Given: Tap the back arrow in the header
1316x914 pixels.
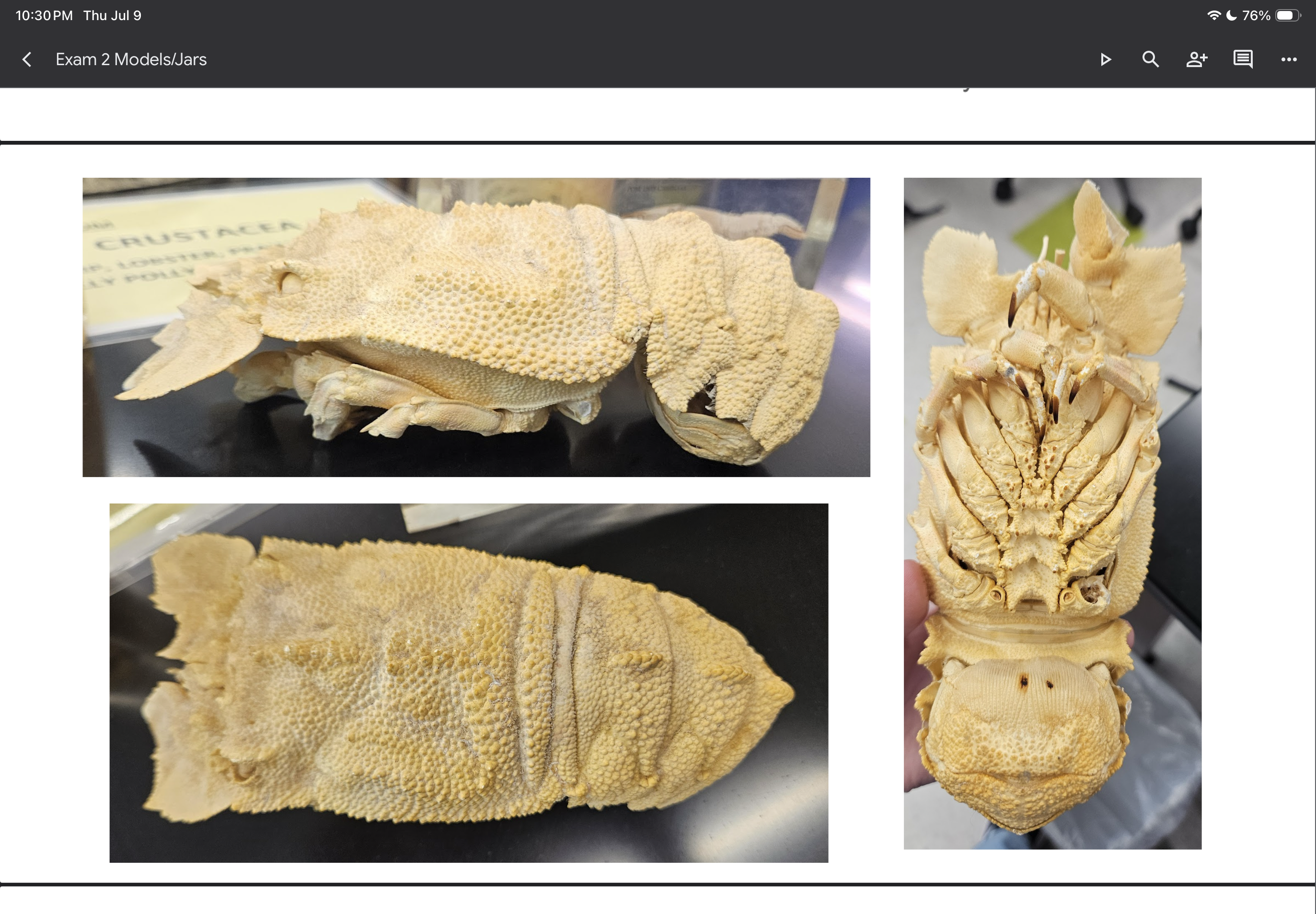Looking at the screenshot, I should [x=26, y=59].
